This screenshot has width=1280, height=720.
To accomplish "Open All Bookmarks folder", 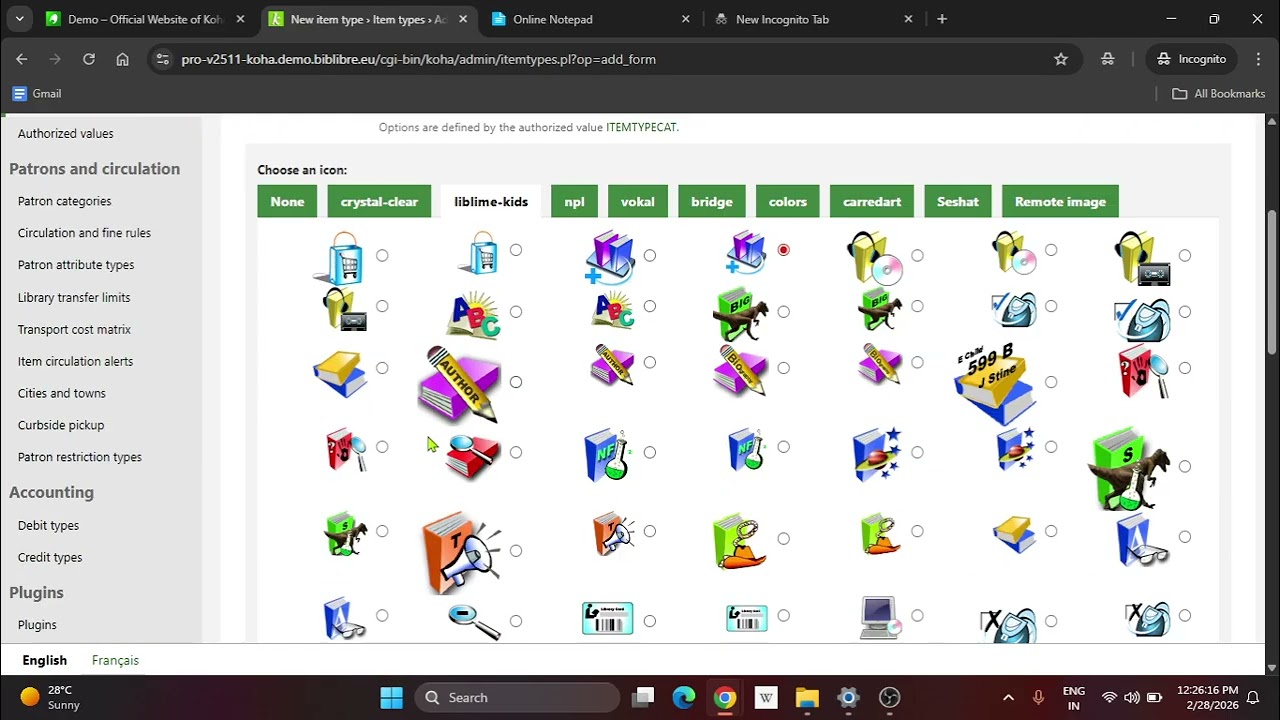I will click(1219, 93).
